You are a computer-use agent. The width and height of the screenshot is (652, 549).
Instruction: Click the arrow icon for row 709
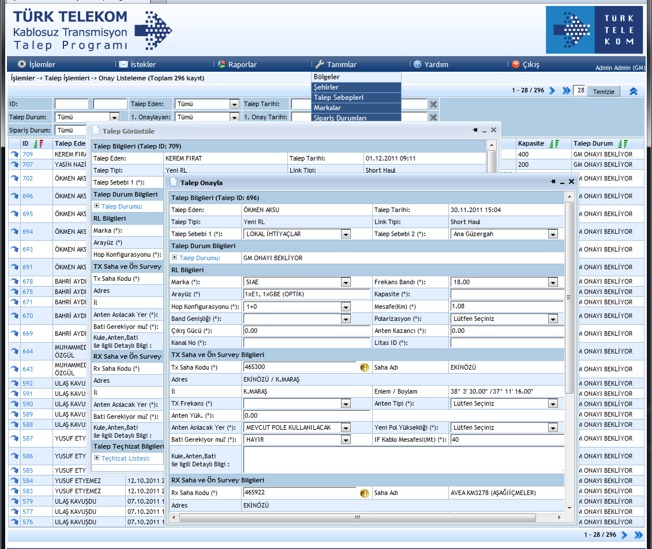[x=15, y=154]
